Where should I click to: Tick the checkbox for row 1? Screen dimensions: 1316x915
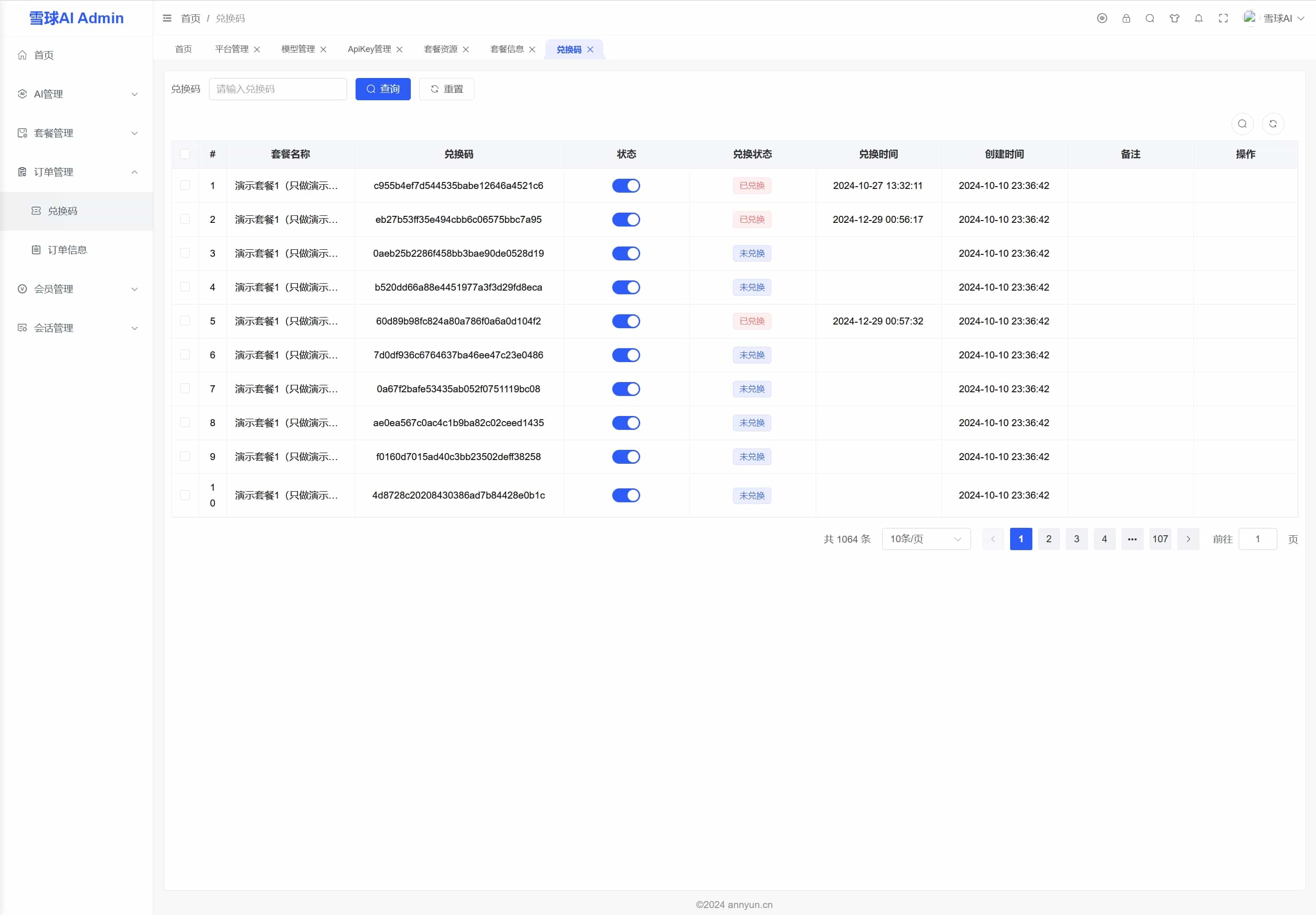point(185,185)
